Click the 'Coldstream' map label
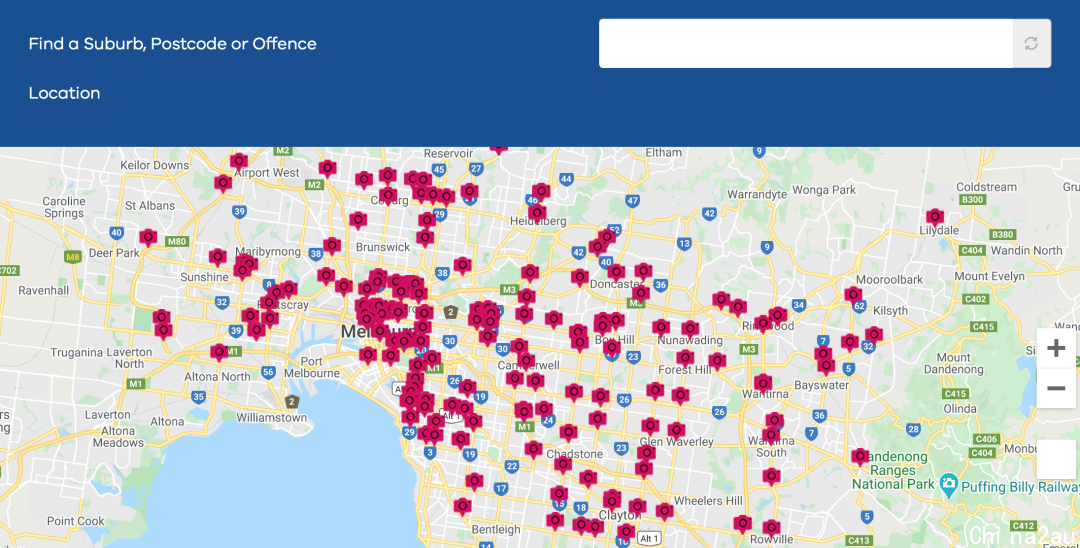The height and width of the screenshot is (548, 1080). pos(986,187)
